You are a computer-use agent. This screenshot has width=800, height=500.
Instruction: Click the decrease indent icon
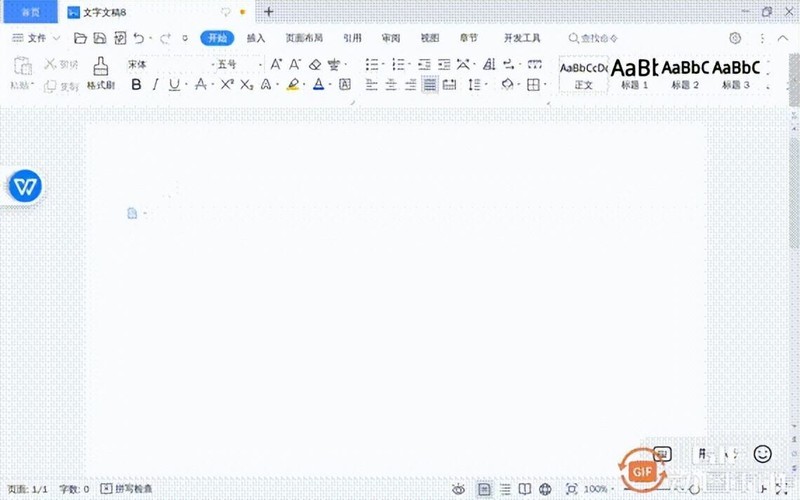coord(424,64)
